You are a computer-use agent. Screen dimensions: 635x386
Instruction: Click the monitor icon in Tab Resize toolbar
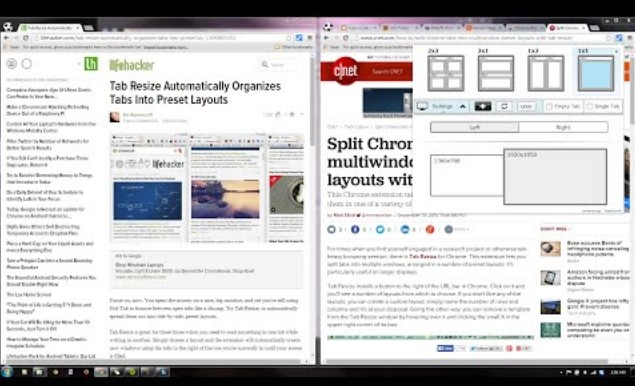tap(422, 106)
